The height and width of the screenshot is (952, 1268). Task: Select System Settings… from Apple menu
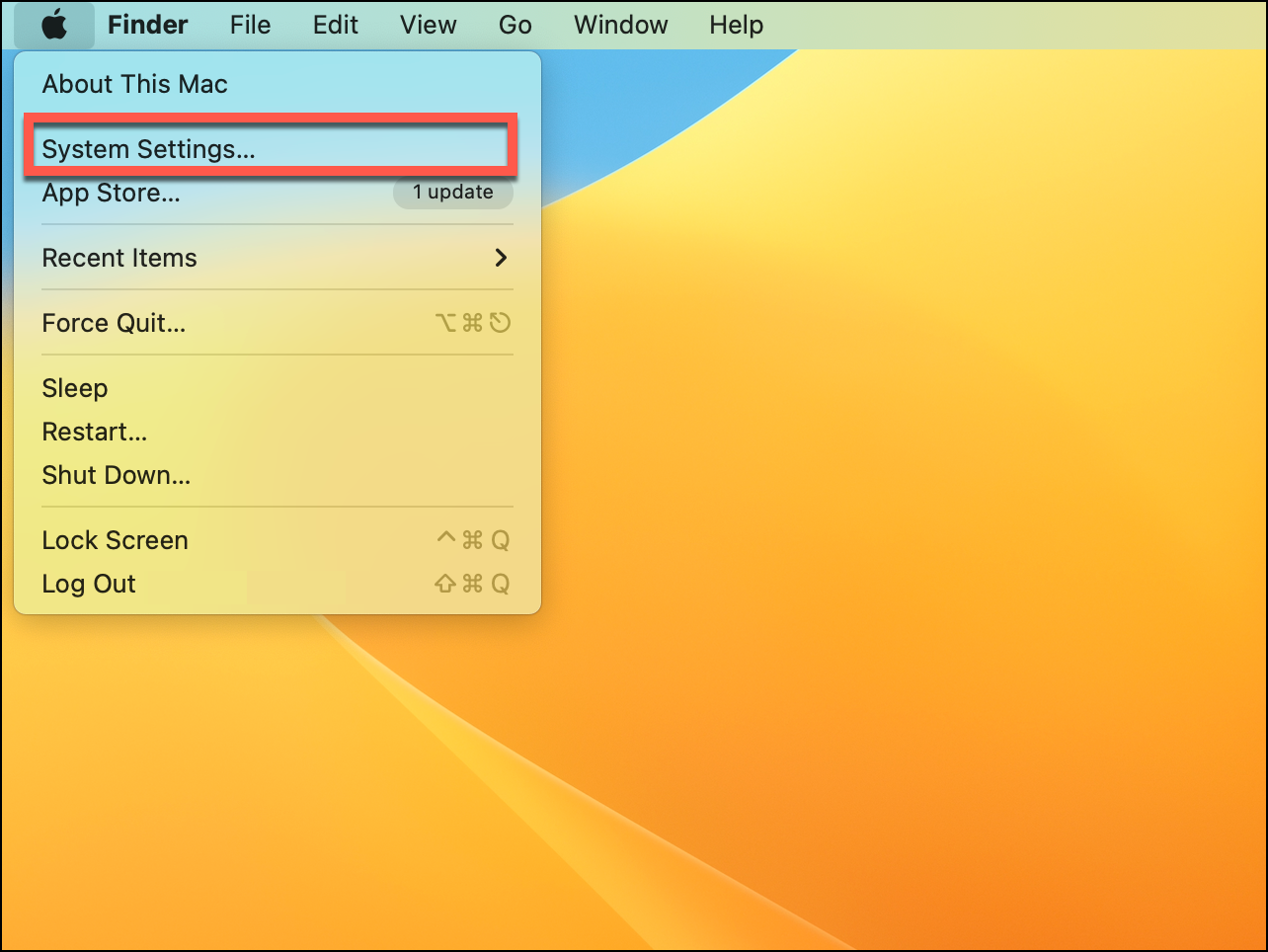(x=277, y=149)
